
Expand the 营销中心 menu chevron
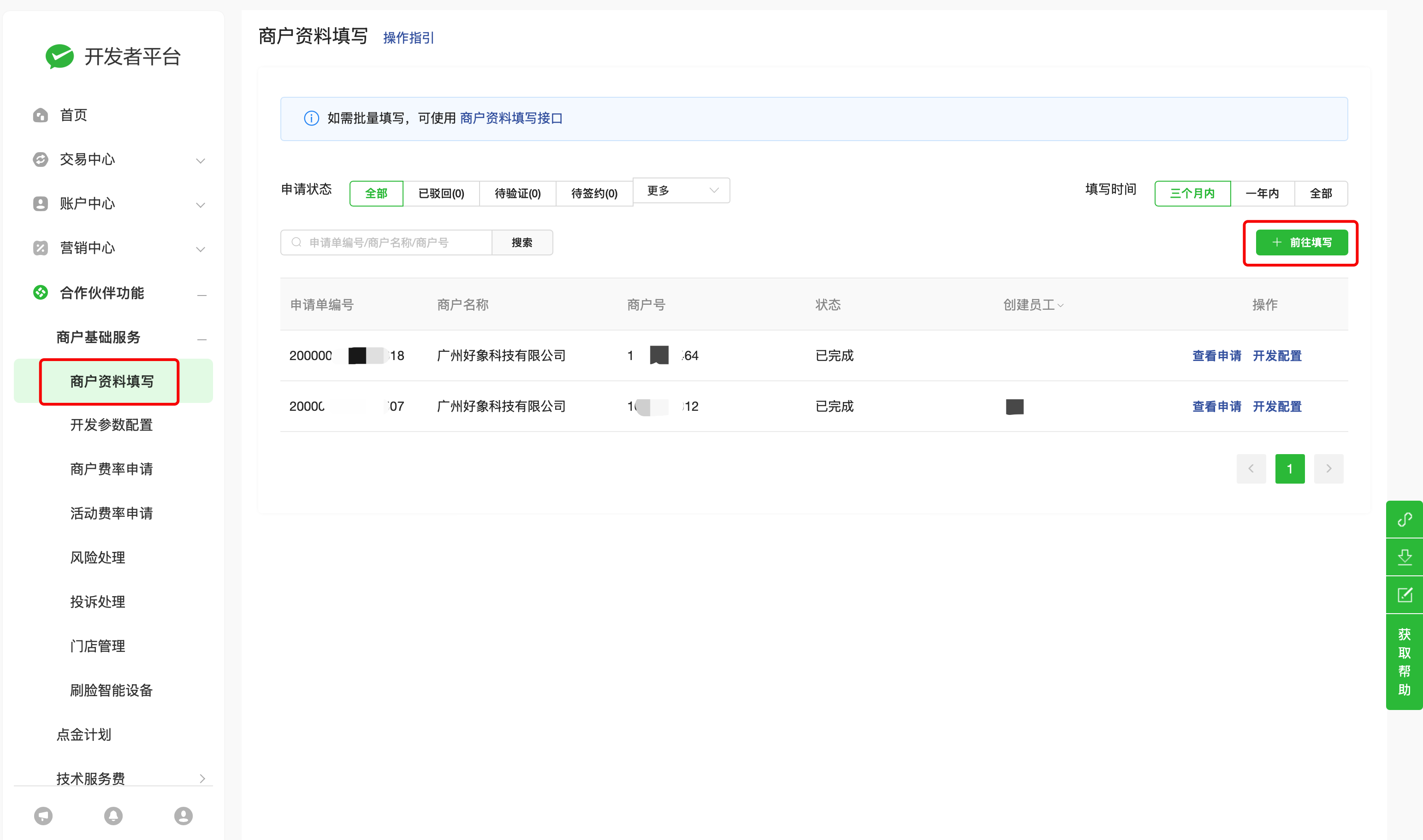(201, 249)
